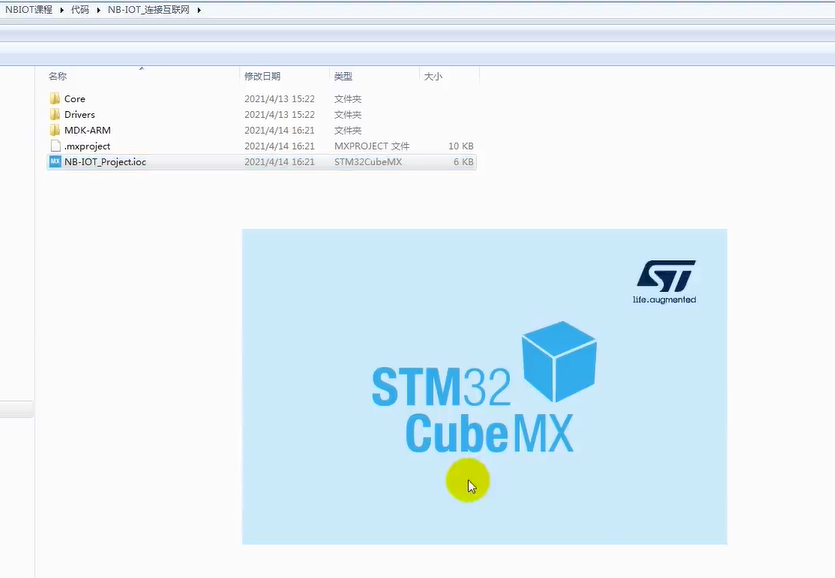Click Core's date 2021/4/13 15:22

tap(280, 99)
